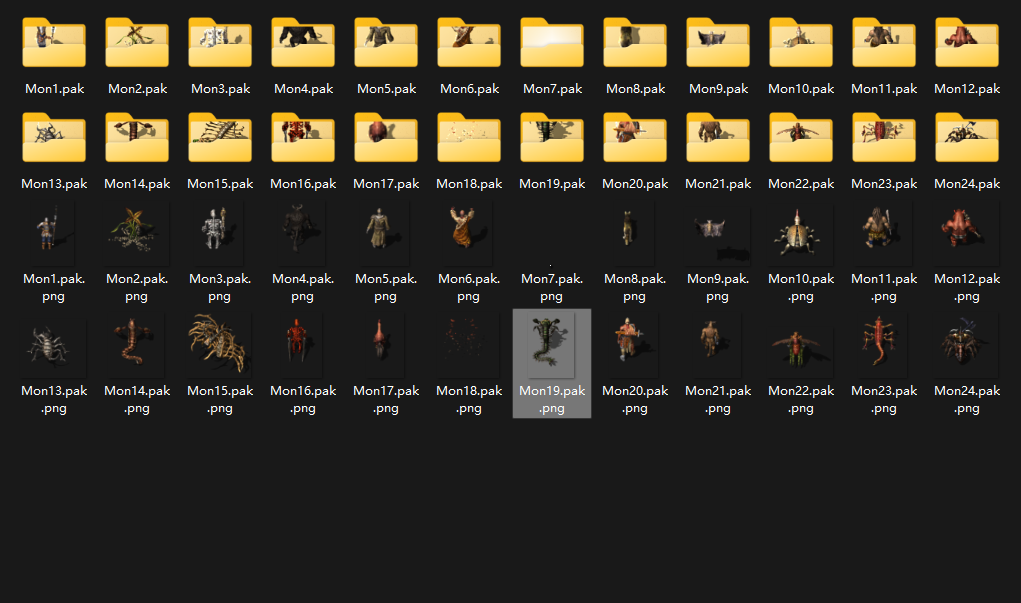
Task: Select the Mon21.pak folder
Action: (x=718, y=138)
